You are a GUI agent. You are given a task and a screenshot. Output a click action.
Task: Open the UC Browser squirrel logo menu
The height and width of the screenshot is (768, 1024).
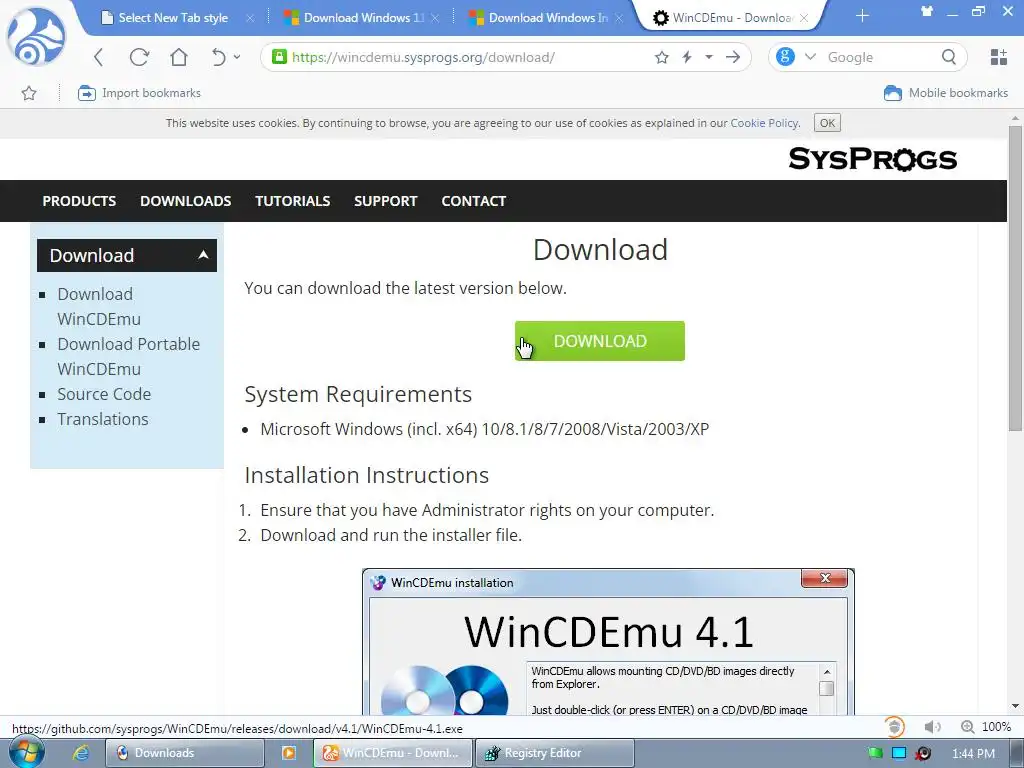(x=36, y=37)
